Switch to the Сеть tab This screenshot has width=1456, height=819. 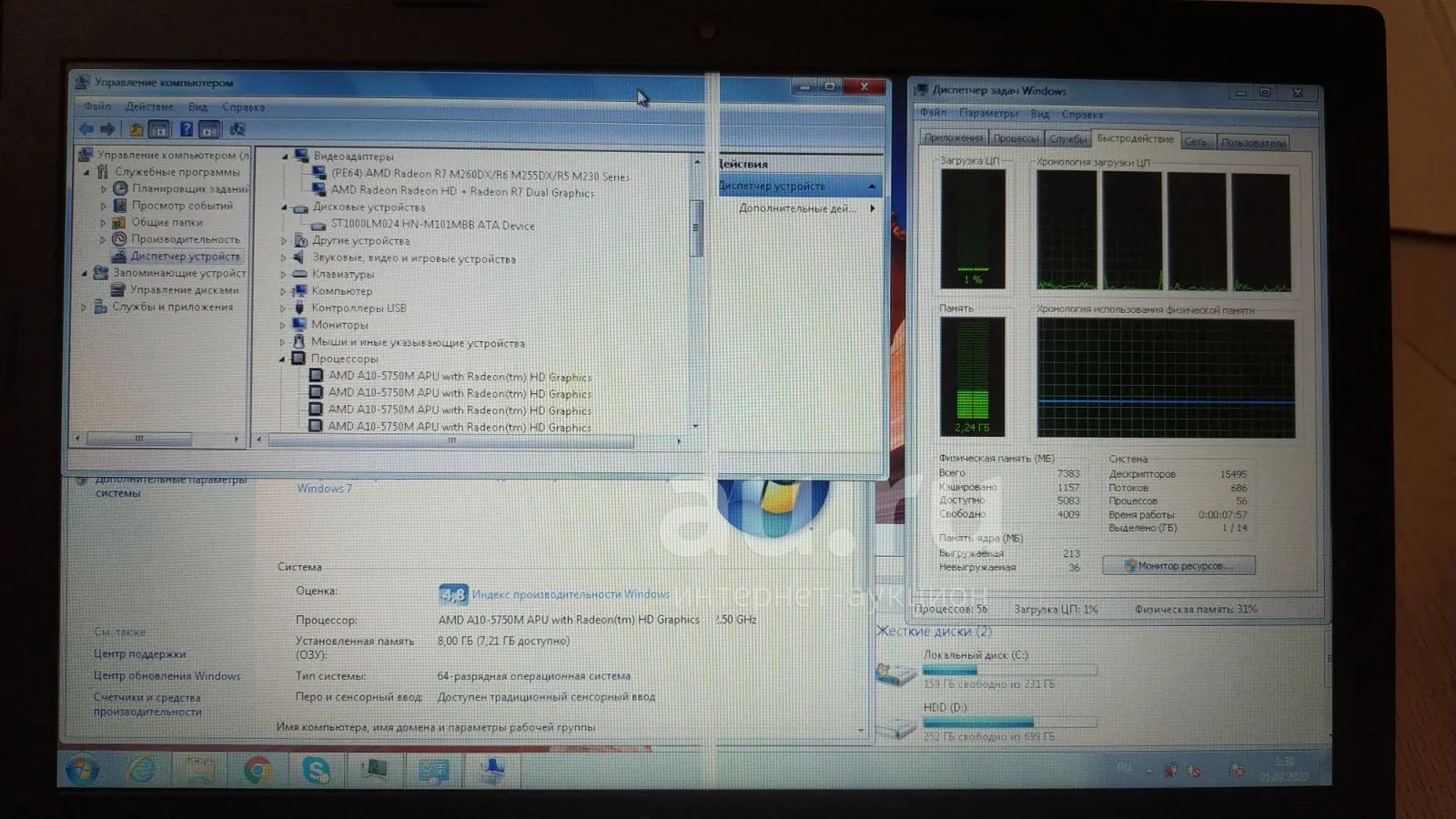pos(1196,142)
